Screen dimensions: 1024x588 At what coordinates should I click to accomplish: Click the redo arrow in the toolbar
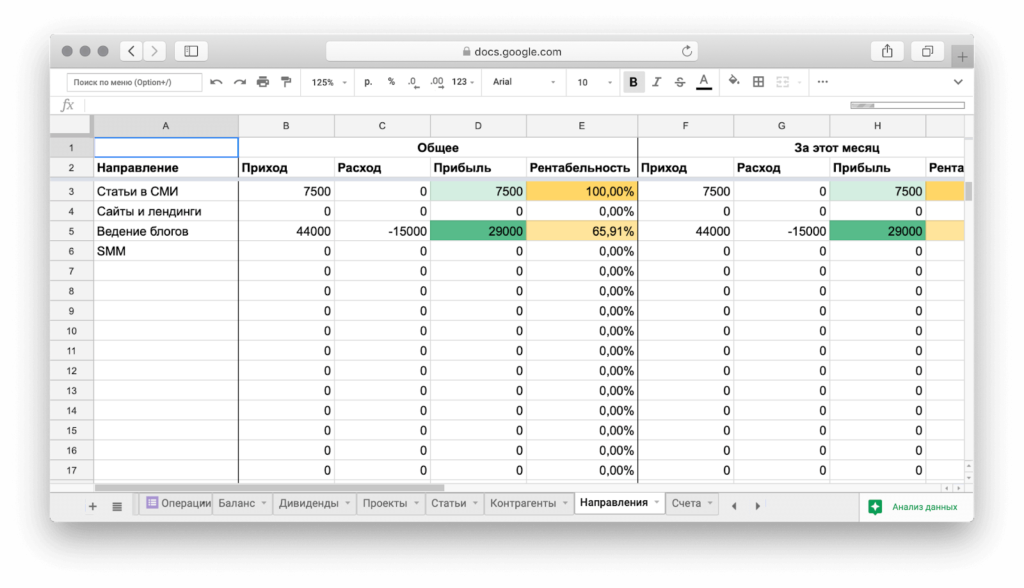[239, 82]
